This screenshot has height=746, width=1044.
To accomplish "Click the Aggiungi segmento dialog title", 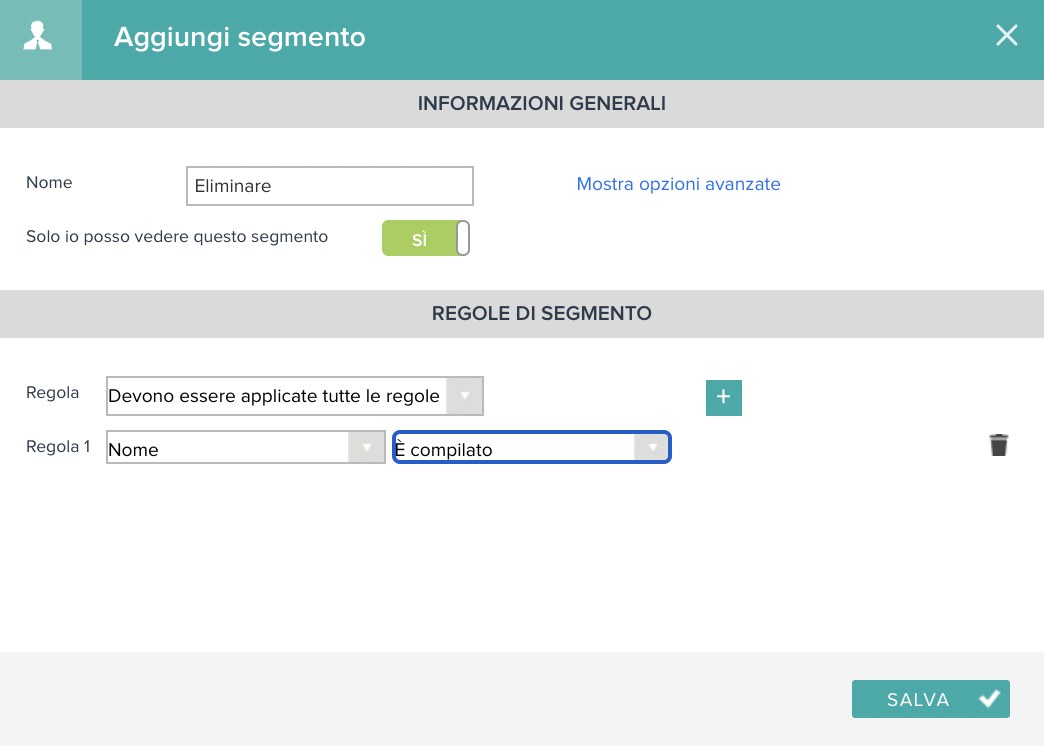I will point(240,37).
